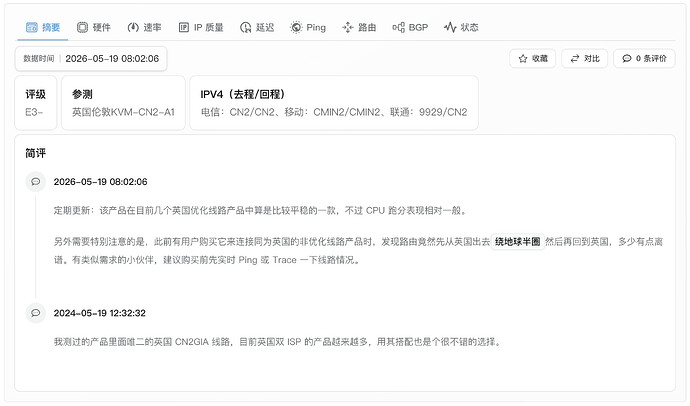Switch to the 速率 tab
Screen dimensions: 690x406
pyautogui.click(x=144, y=27)
